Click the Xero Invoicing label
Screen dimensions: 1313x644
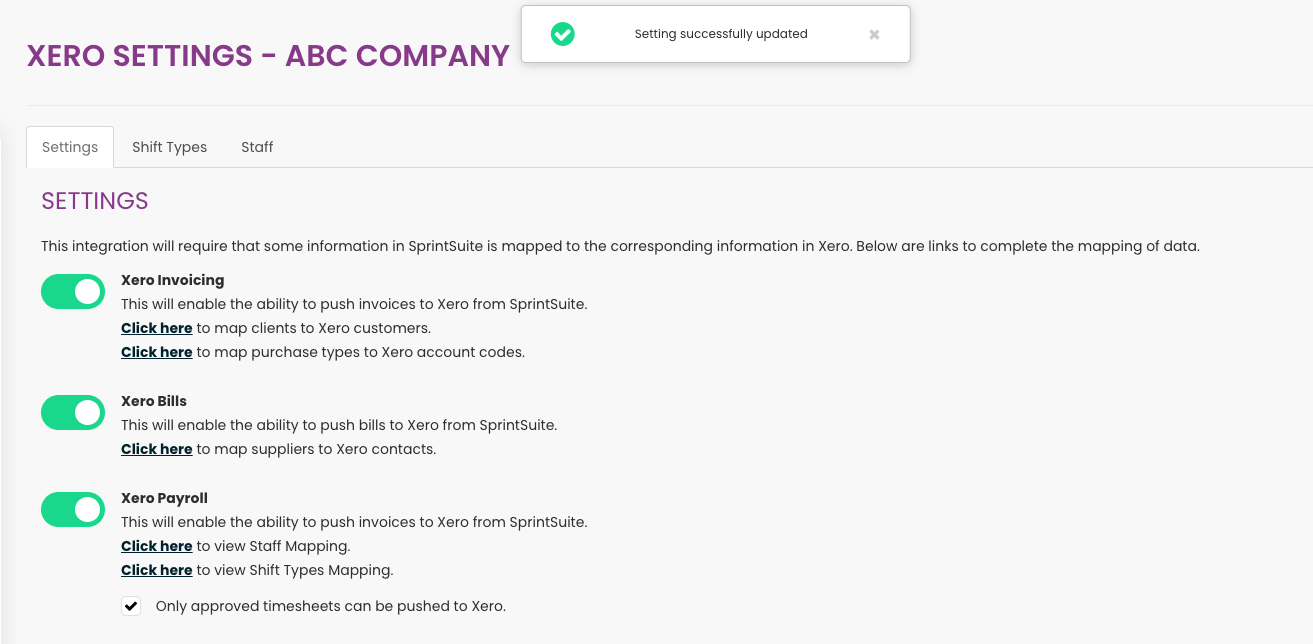pos(173,280)
